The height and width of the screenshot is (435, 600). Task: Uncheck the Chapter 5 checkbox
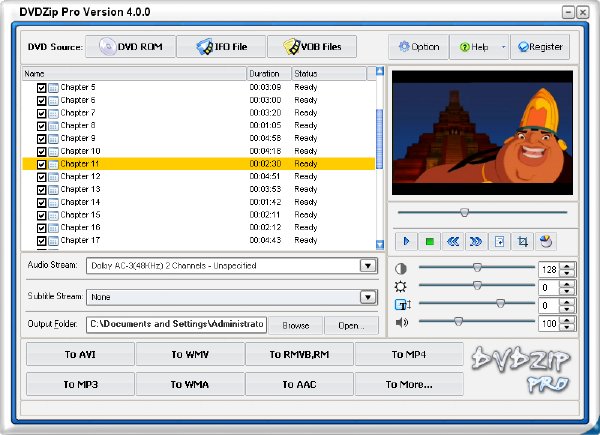pyautogui.click(x=41, y=88)
